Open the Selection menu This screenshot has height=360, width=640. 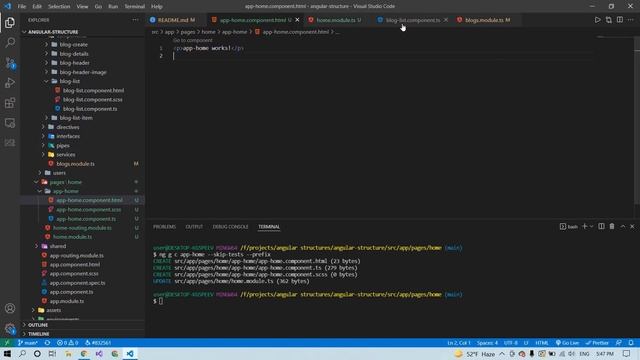(x=59, y=7)
